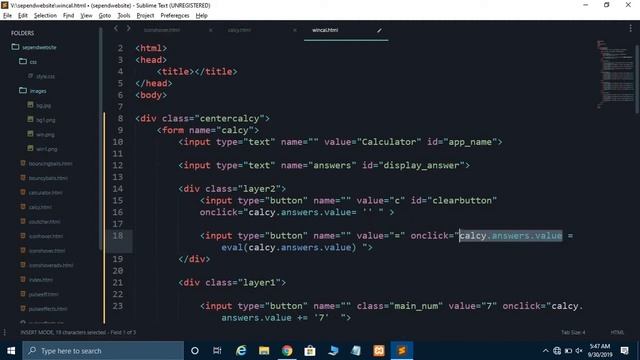Image resolution: width=640 pixels, height=360 pixels.
Task: Open the orange XAMPP icon on taskbar
Action: [379, 351]
